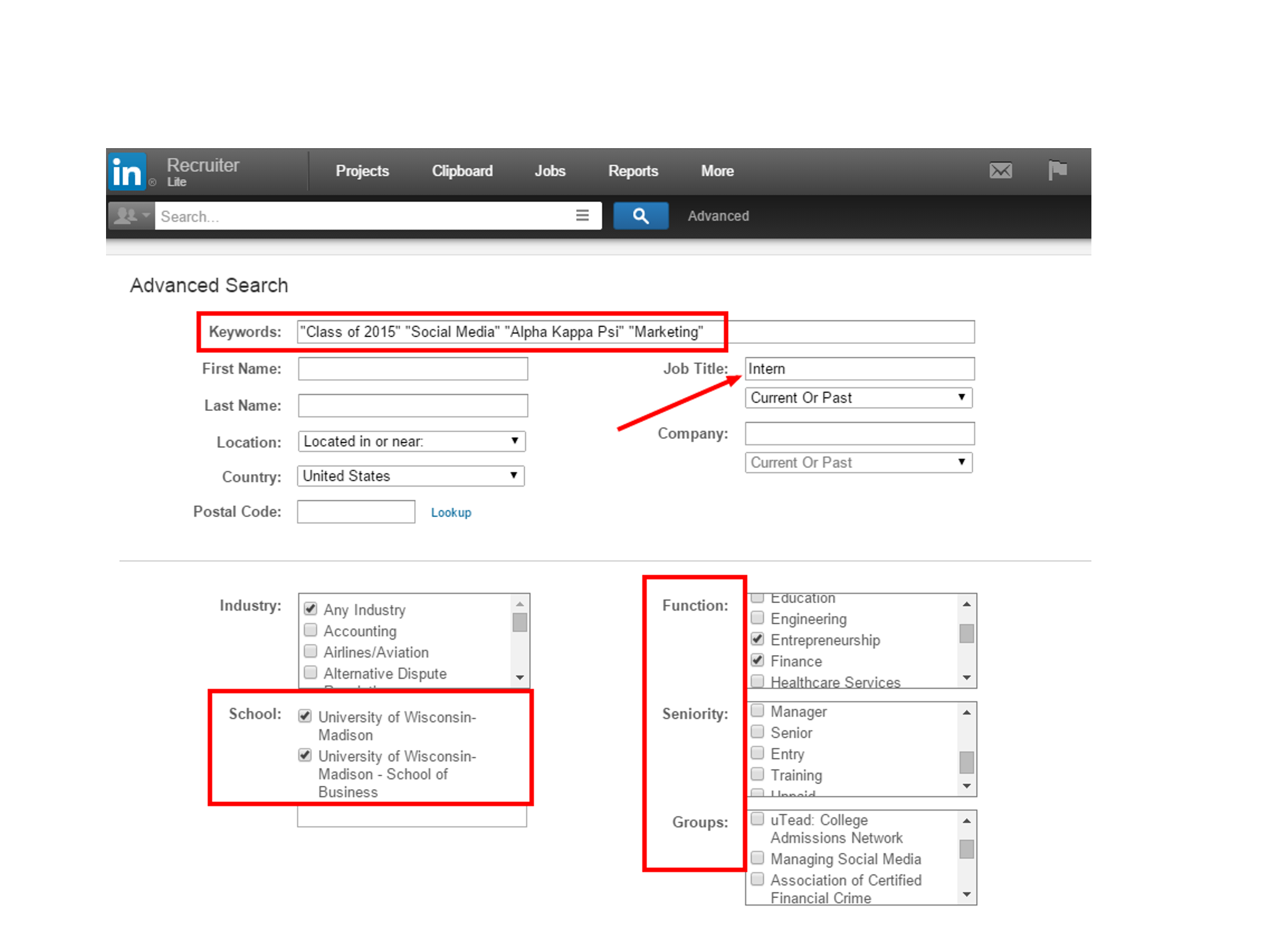Image resolution: width=1270 pixels, height=952 pixels.
Task: Check the Accounting industry checkbox
Action: pyautogui.click(x=311, y=630)
